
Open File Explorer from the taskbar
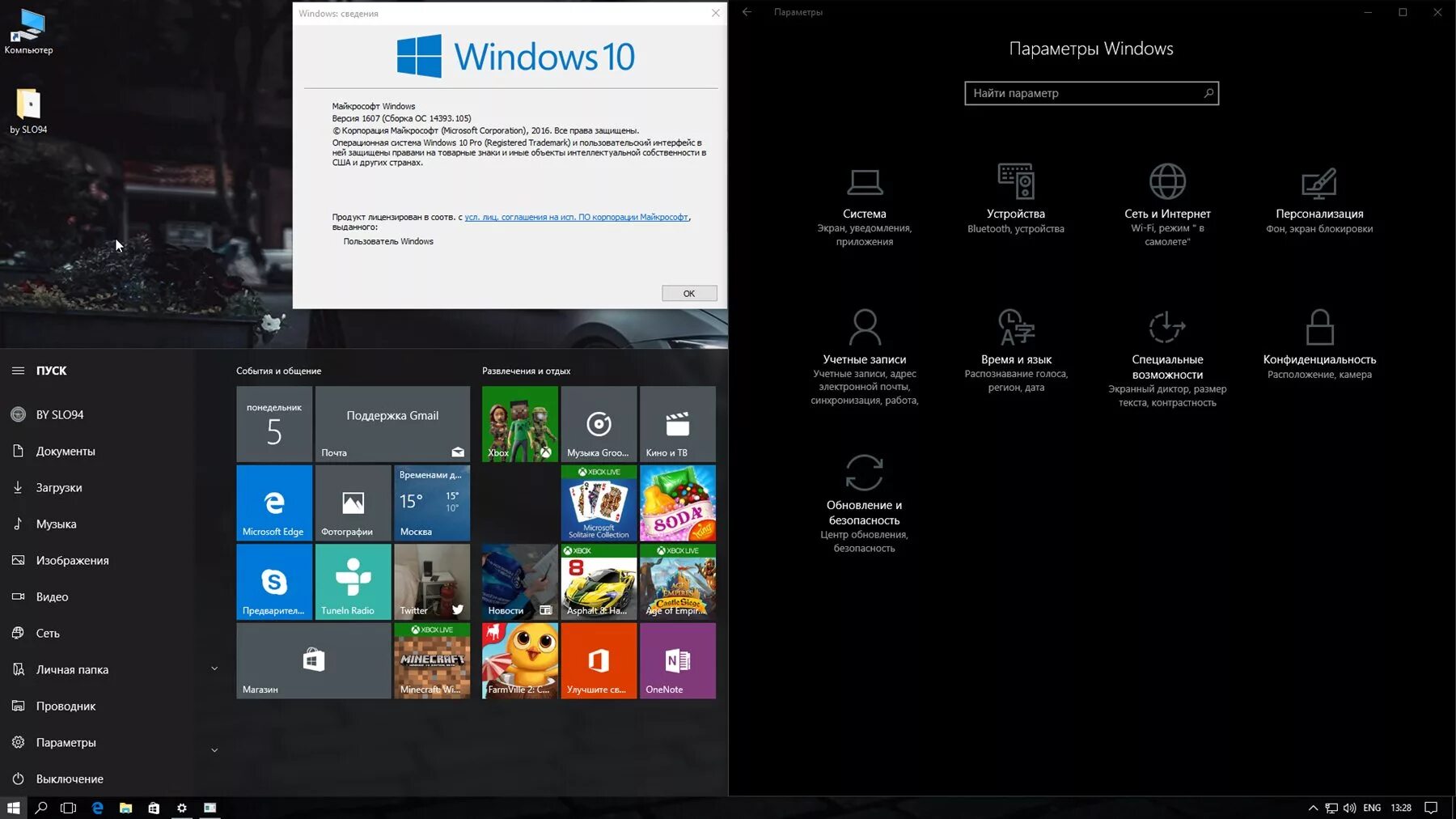(x=125, y=808)
